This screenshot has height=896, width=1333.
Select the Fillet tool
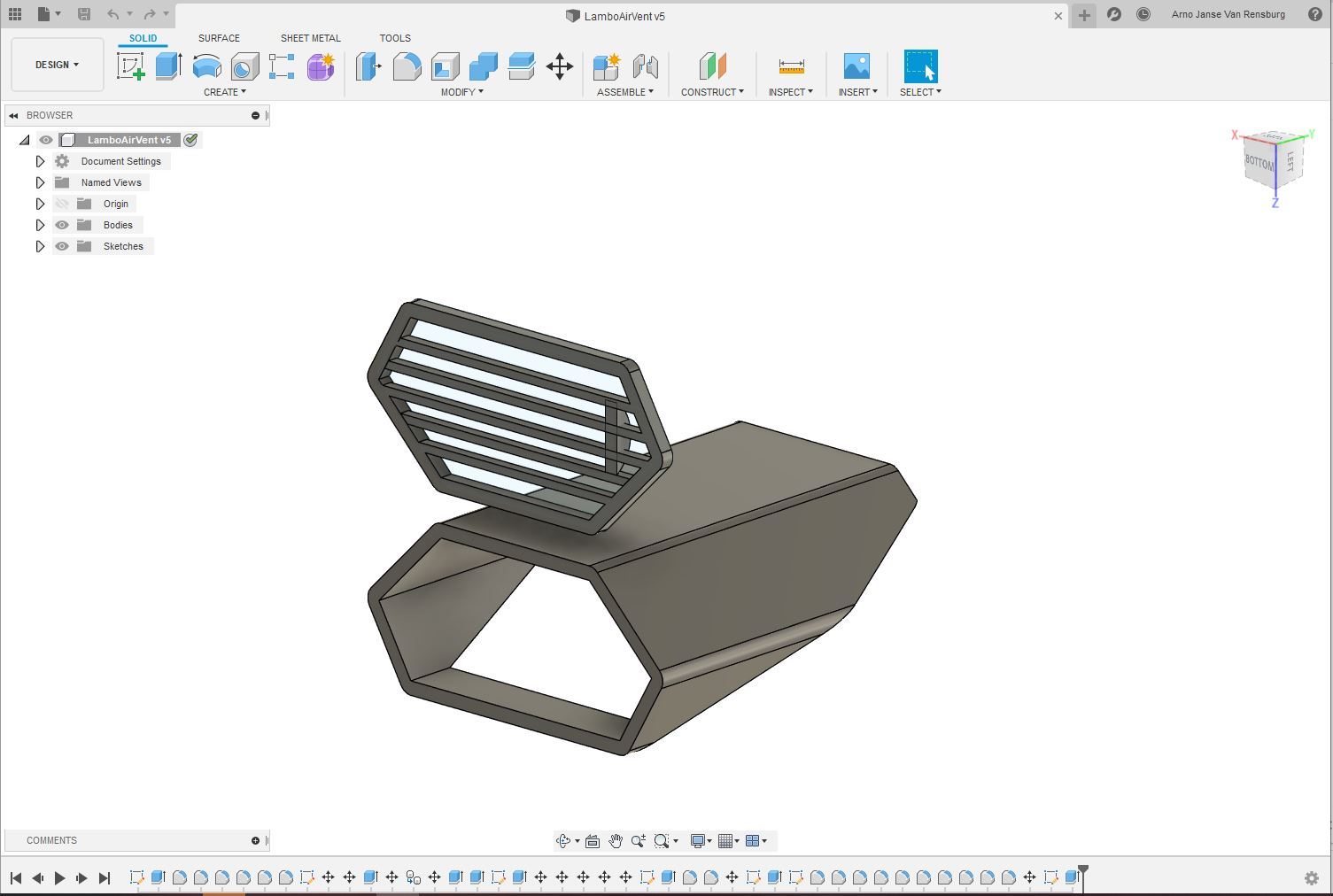[407, 66]
